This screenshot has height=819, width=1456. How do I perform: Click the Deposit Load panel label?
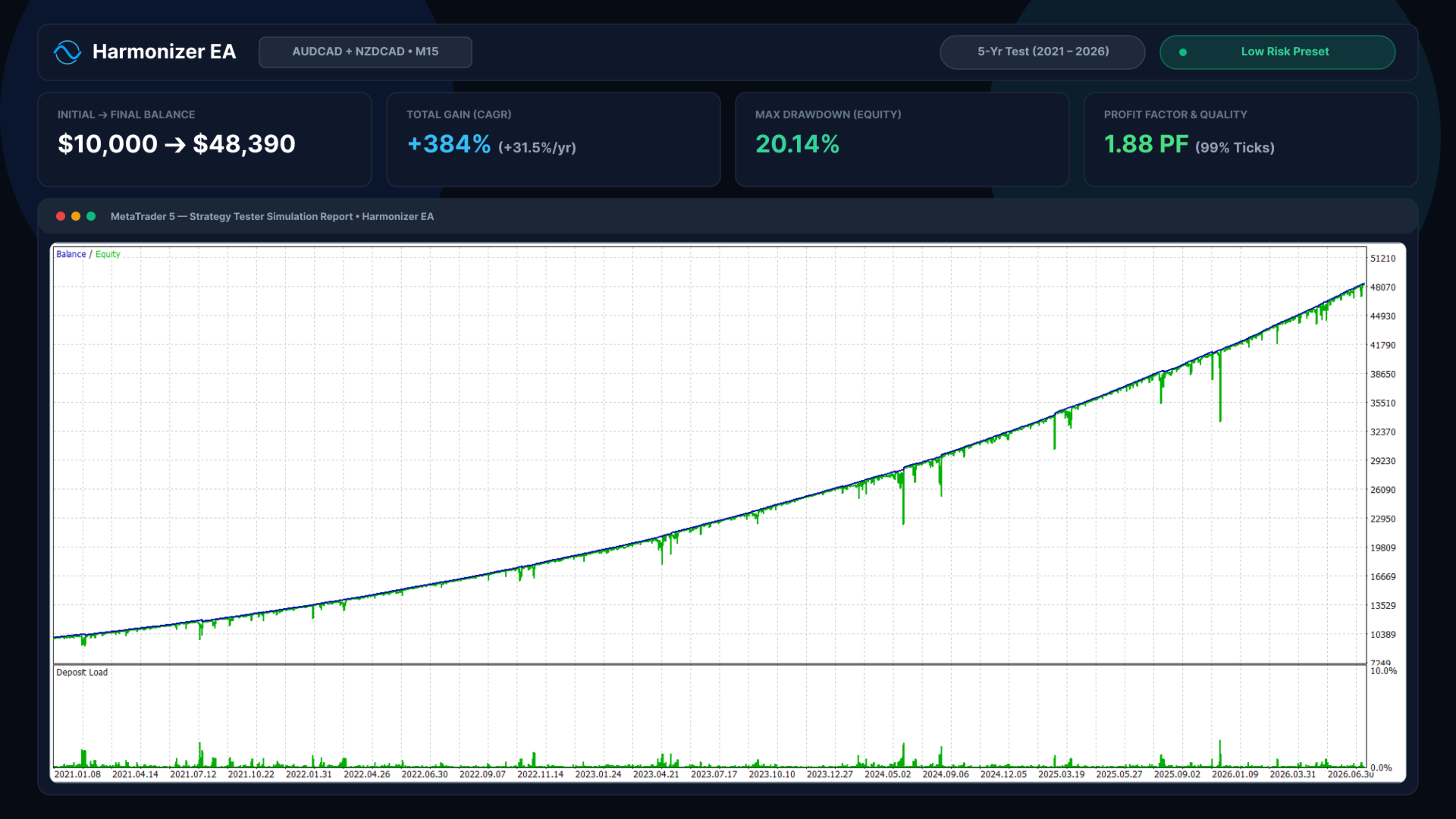[x=82, y=672]
